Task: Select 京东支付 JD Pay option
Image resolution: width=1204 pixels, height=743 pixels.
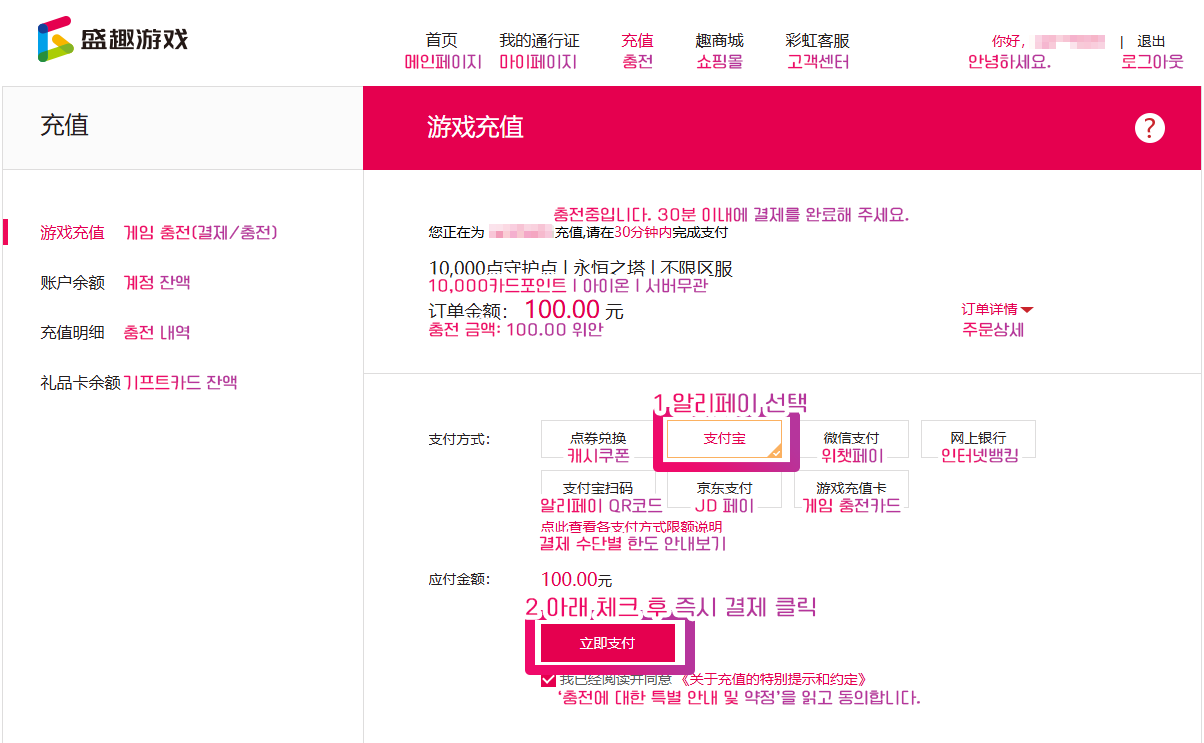Action: pyautogui.click(x=724, y=488)
